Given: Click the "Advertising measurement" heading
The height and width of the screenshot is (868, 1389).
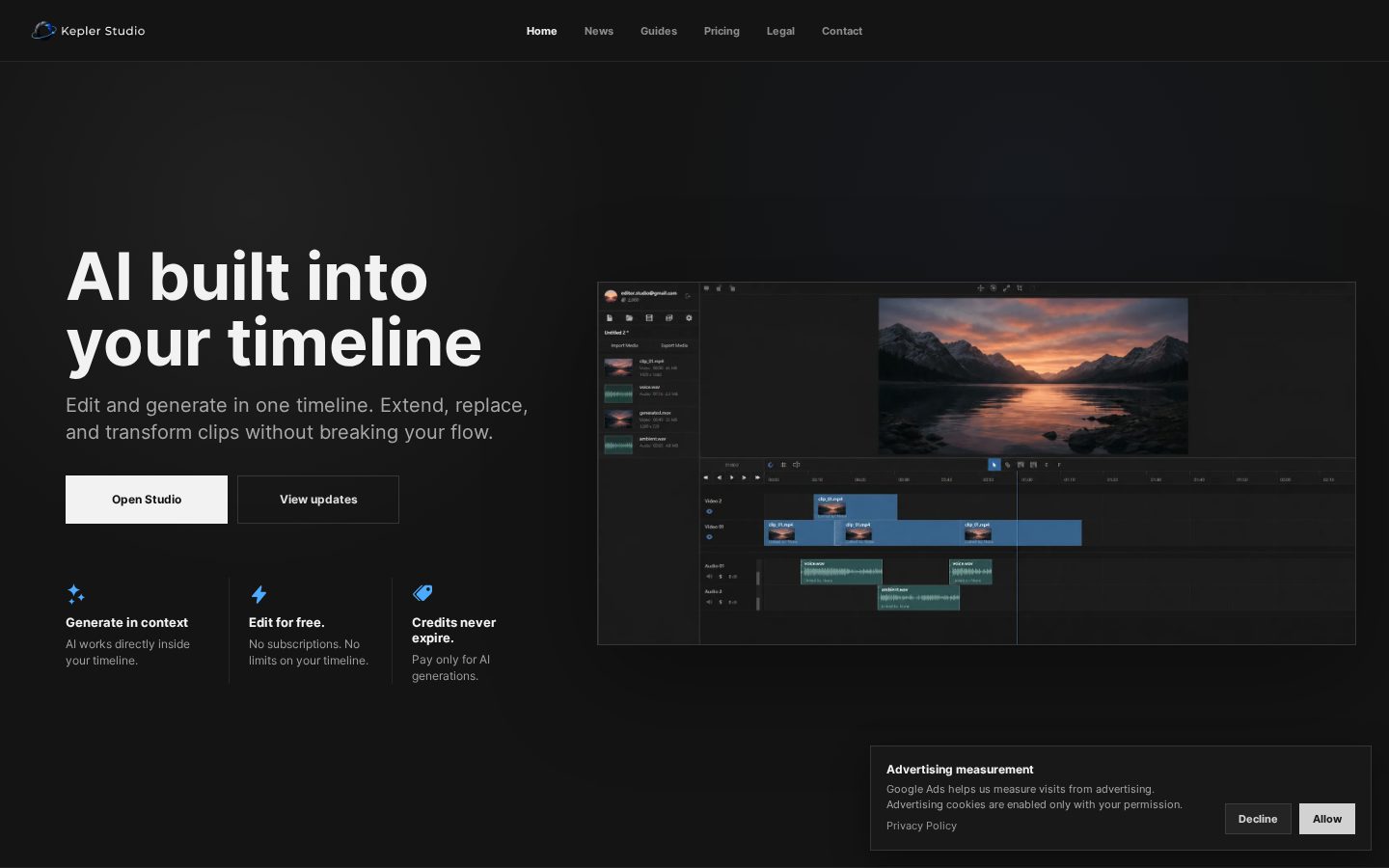Looking at the screenshot, I should pos(960,769).
